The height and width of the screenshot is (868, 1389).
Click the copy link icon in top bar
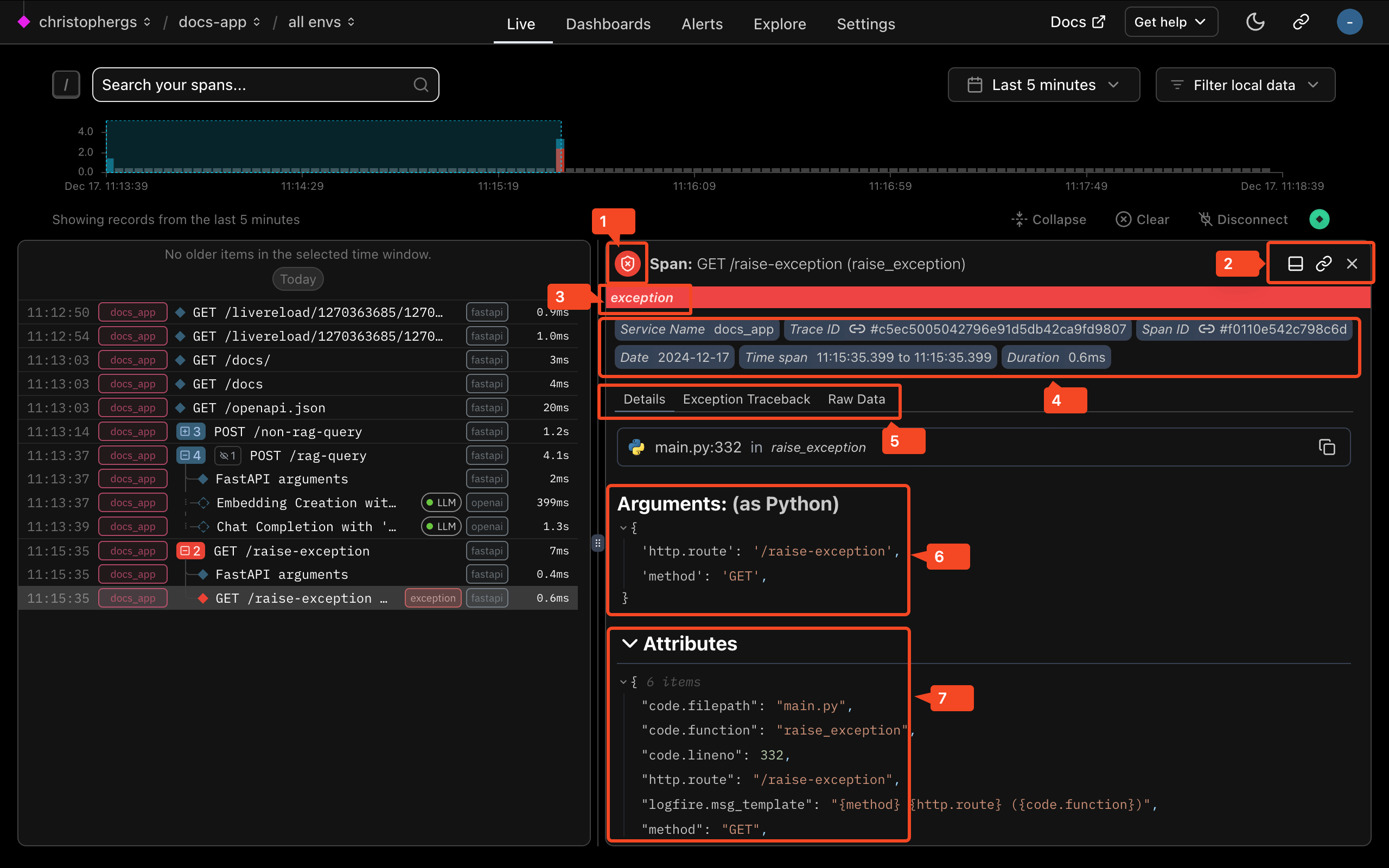(1300, 22)
